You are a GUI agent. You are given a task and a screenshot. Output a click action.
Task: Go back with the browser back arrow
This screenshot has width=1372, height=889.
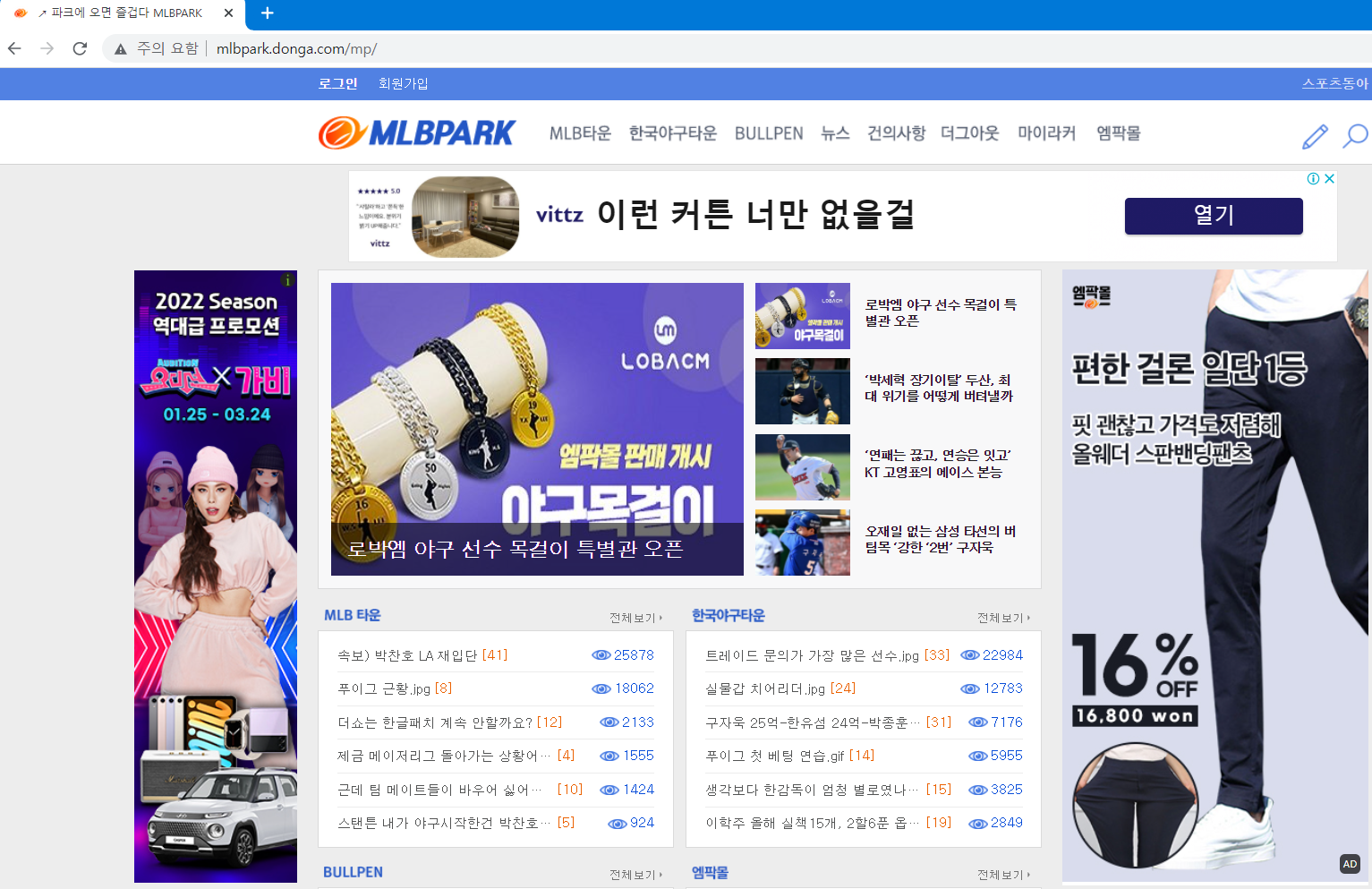(14, 48)
